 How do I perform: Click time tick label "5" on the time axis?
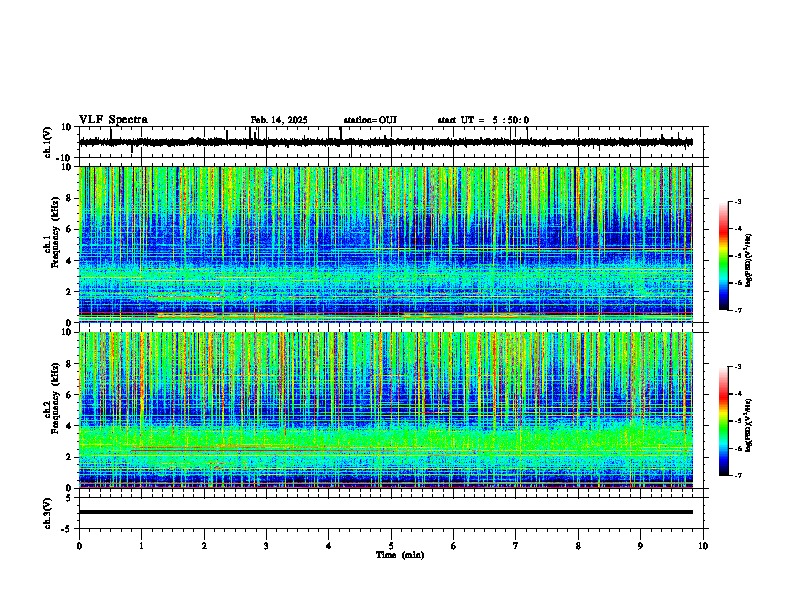point(391,546)
